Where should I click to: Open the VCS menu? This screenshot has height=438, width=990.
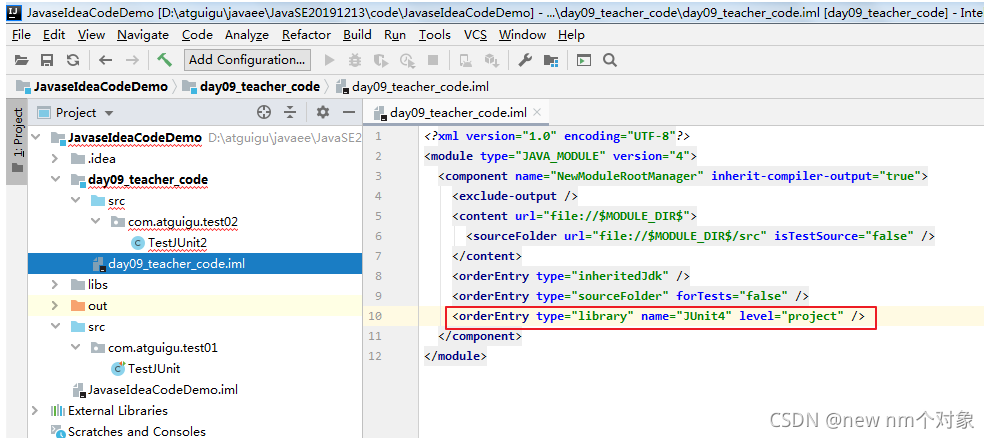[x=475, y=35]
